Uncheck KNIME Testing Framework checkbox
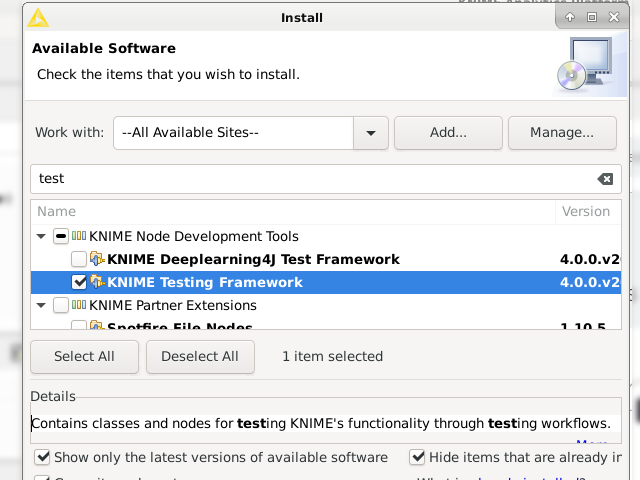 tap(79, 282)
